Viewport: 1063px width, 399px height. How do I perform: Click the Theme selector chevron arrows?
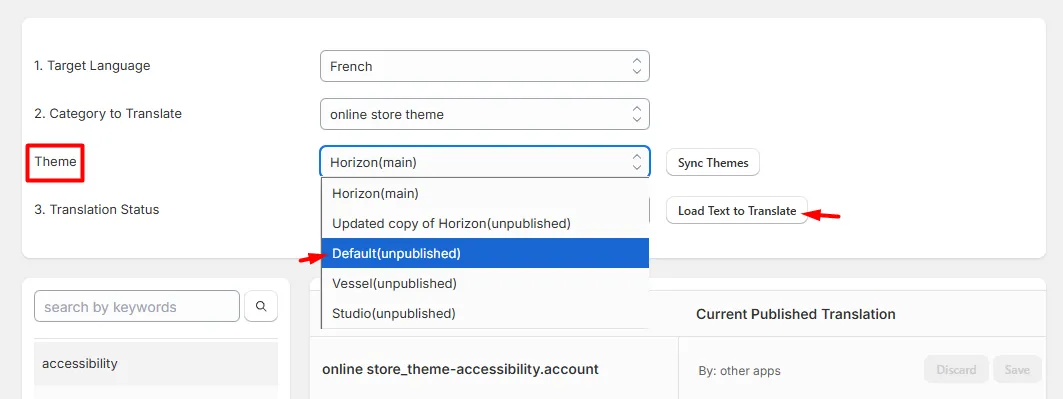coord(636,162)
